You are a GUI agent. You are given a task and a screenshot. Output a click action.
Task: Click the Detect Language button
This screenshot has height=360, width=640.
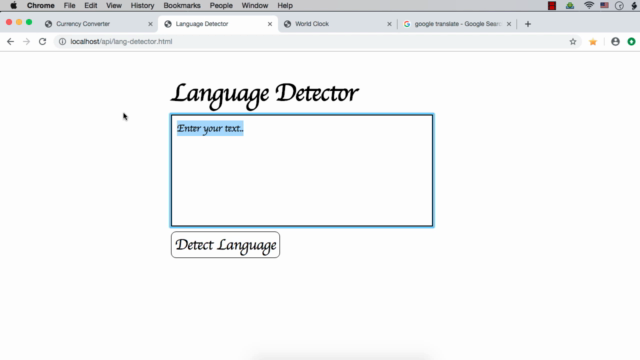225,245
